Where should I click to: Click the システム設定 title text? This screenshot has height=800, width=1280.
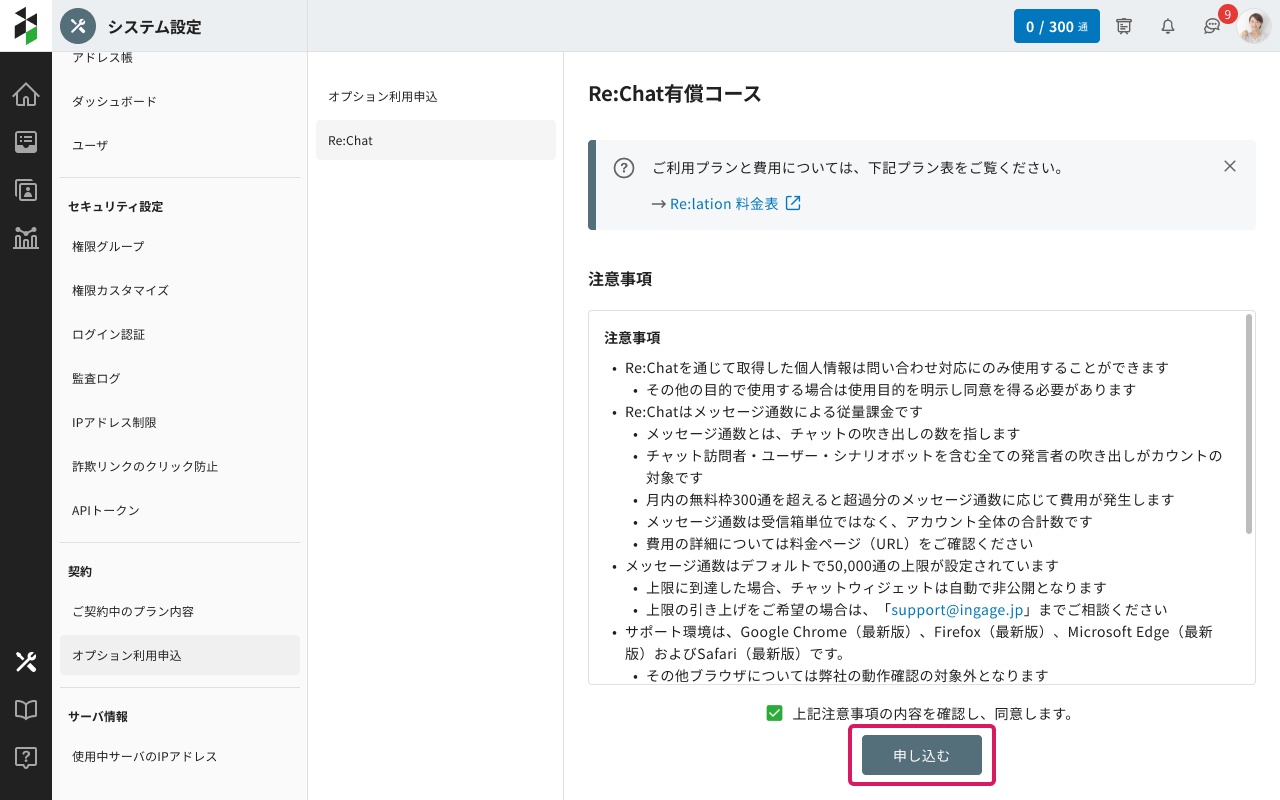pyautogui.click(x=154, y=27)
